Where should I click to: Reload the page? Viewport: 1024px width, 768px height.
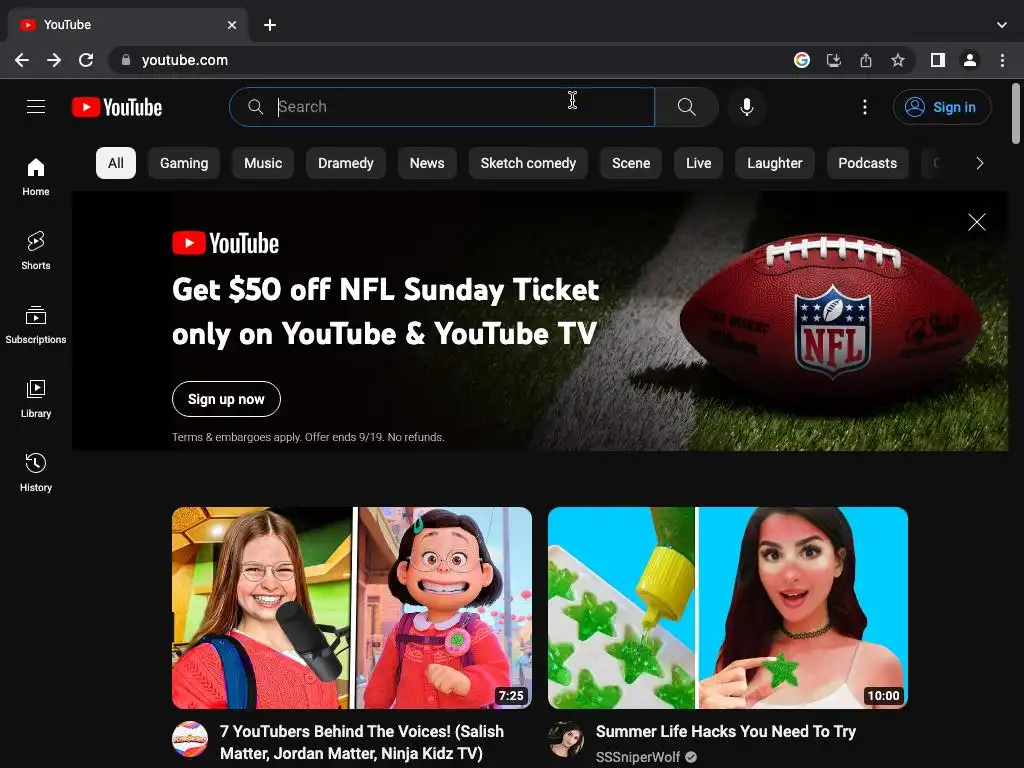click(x=86, y=60)
